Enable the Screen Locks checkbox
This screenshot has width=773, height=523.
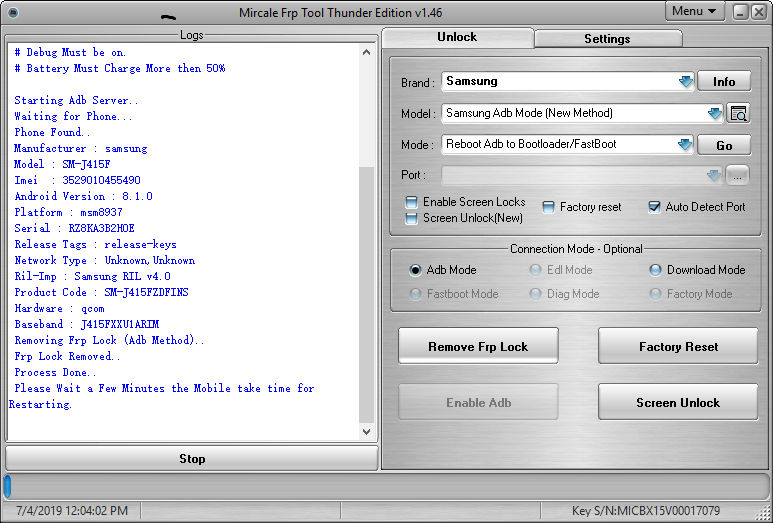click(x=411, y=202)
